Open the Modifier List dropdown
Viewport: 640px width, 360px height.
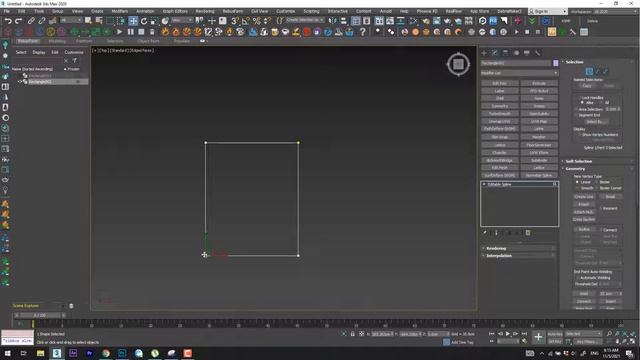coord(519,73)
